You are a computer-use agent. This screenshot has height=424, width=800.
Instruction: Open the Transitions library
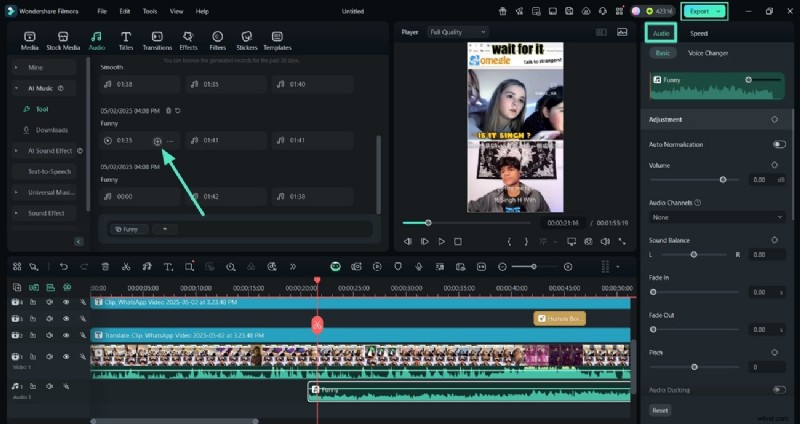[157, 40]
